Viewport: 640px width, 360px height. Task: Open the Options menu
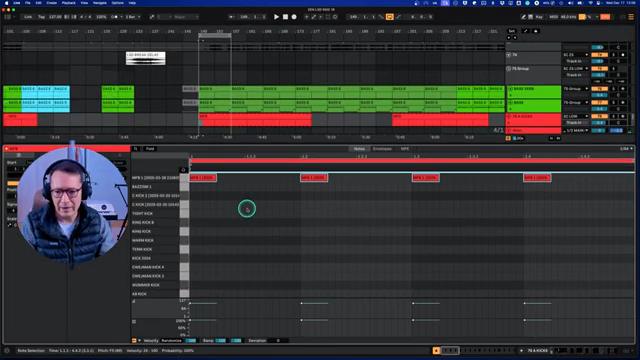[x=118, y=3]
